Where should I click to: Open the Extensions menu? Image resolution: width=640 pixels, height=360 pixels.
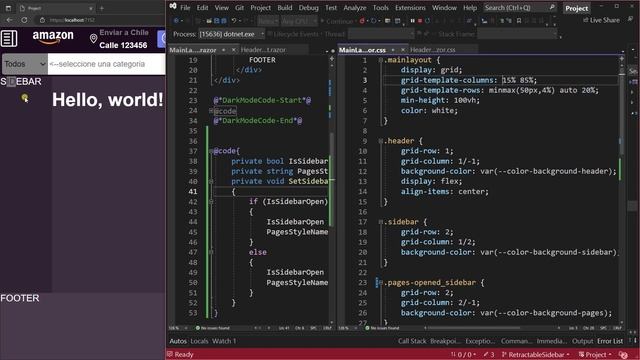(410, 8)
